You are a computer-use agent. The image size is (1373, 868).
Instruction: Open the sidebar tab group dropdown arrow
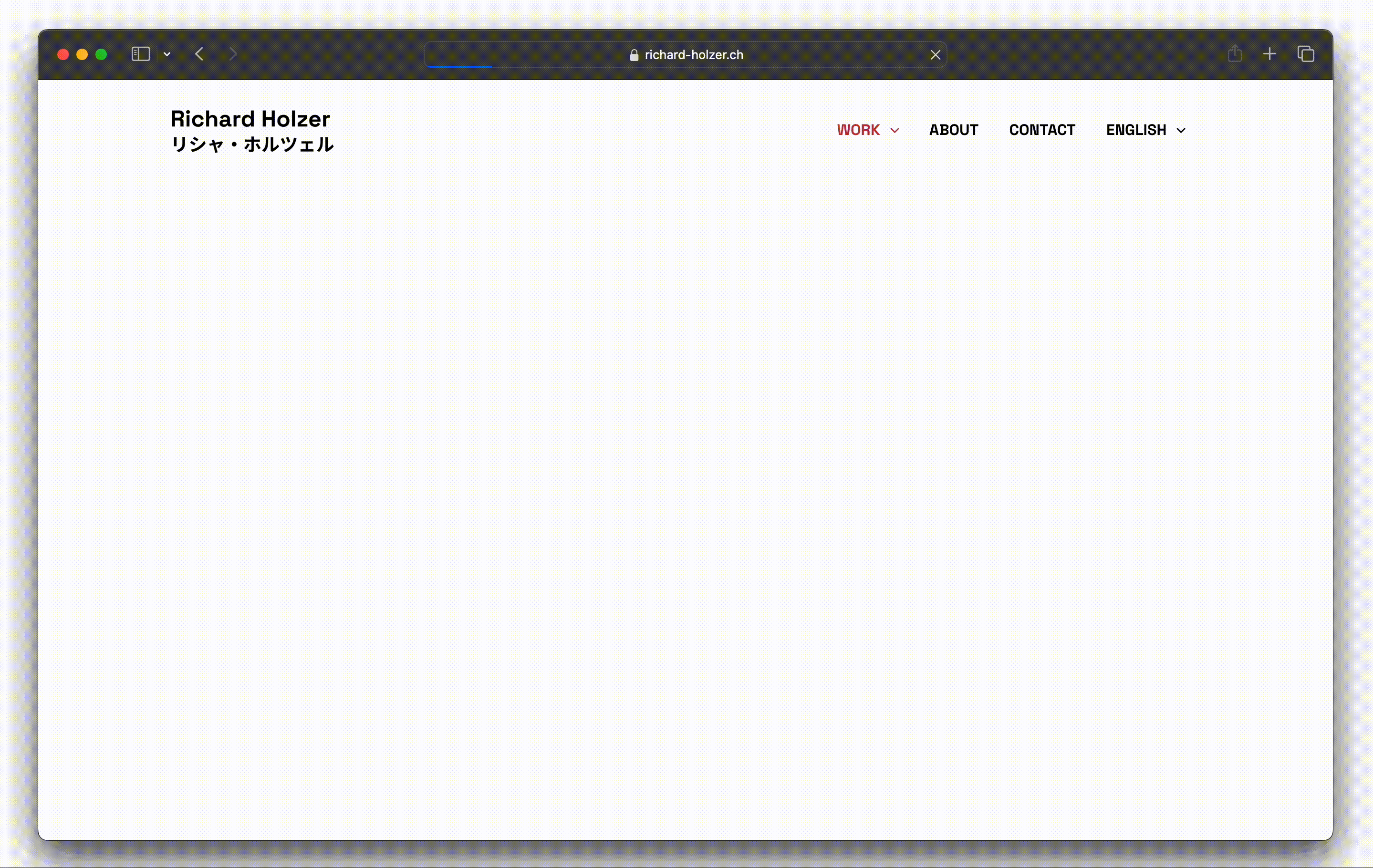(x=167, y=54)
